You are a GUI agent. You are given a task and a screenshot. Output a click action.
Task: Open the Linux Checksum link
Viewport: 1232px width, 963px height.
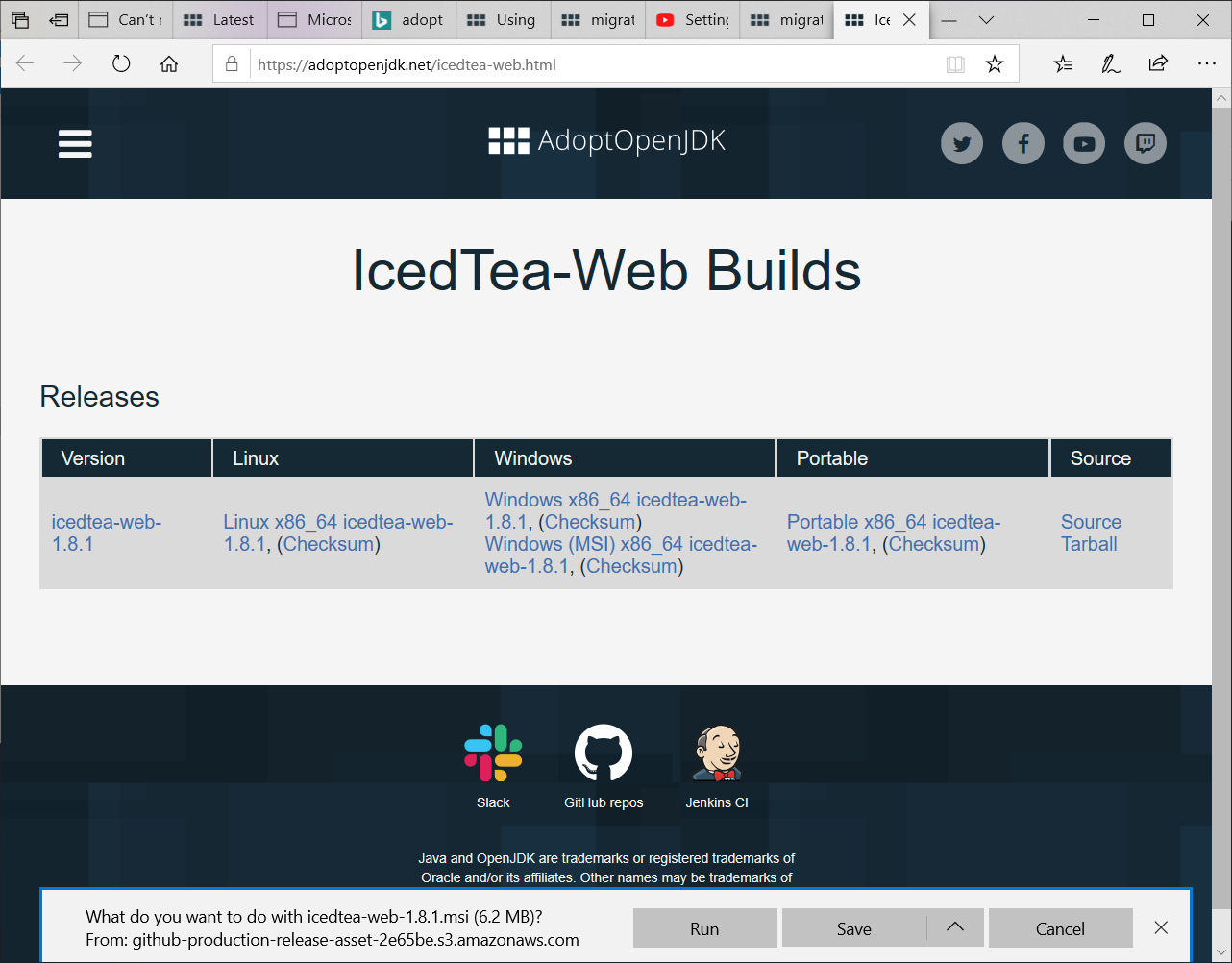329,544
